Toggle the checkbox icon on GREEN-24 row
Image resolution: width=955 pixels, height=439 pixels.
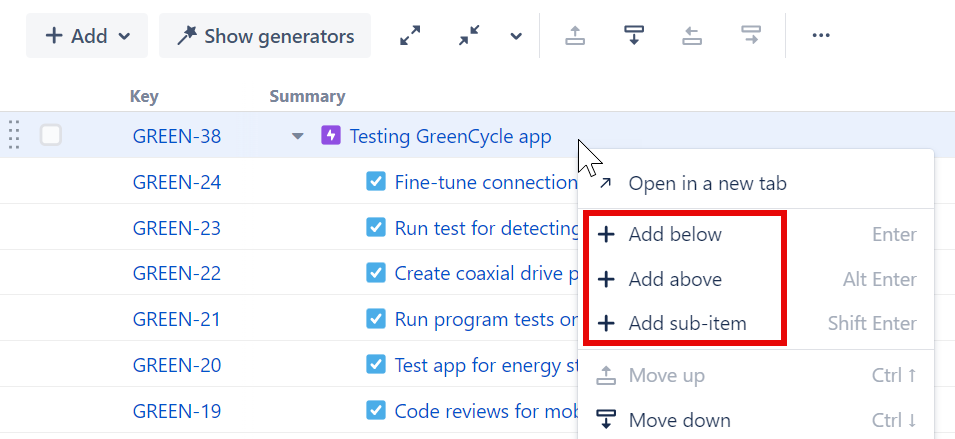coord(376,182)
